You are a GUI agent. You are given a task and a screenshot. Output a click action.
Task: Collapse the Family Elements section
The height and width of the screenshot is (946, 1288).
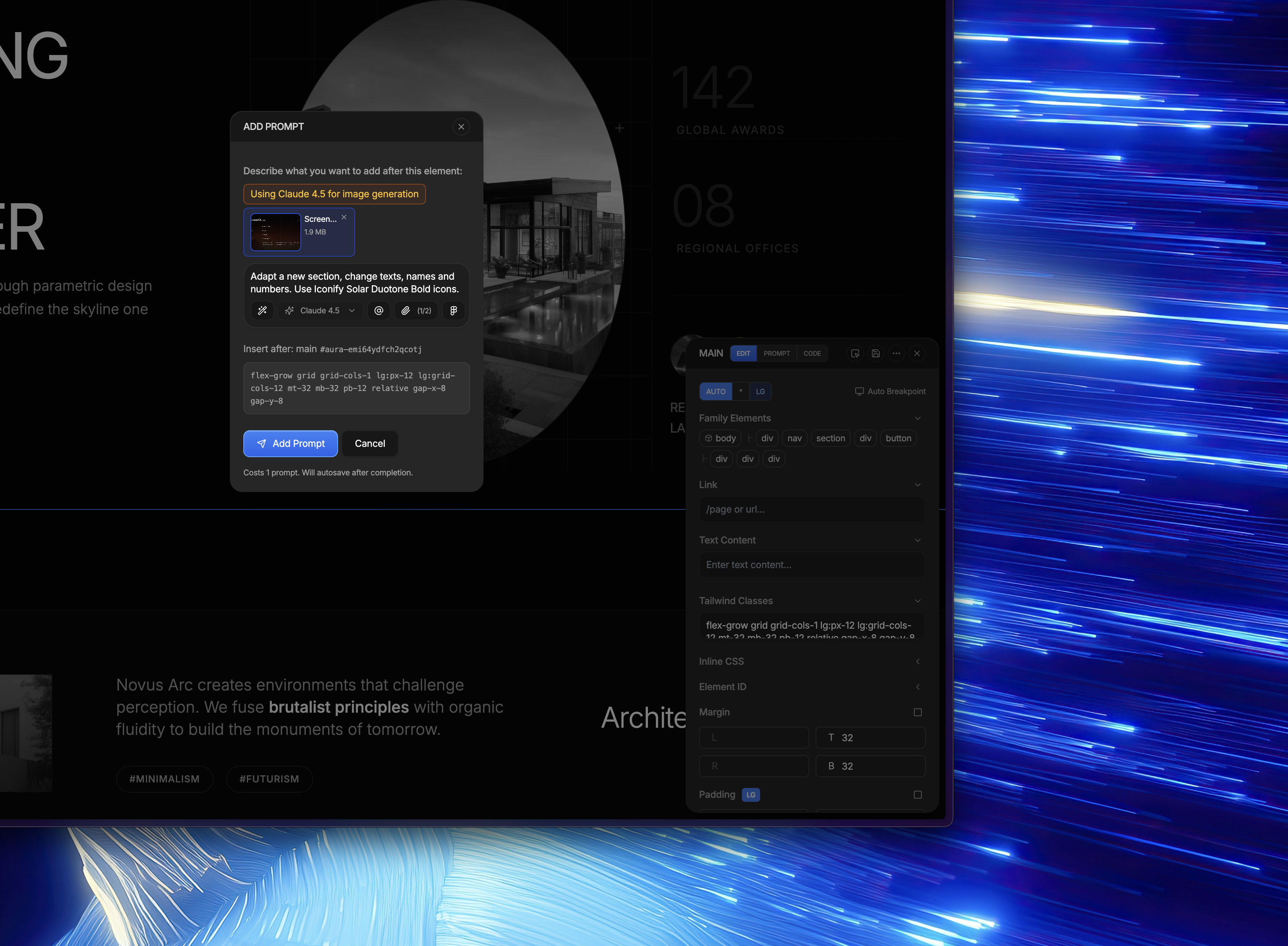pos(918,418)
